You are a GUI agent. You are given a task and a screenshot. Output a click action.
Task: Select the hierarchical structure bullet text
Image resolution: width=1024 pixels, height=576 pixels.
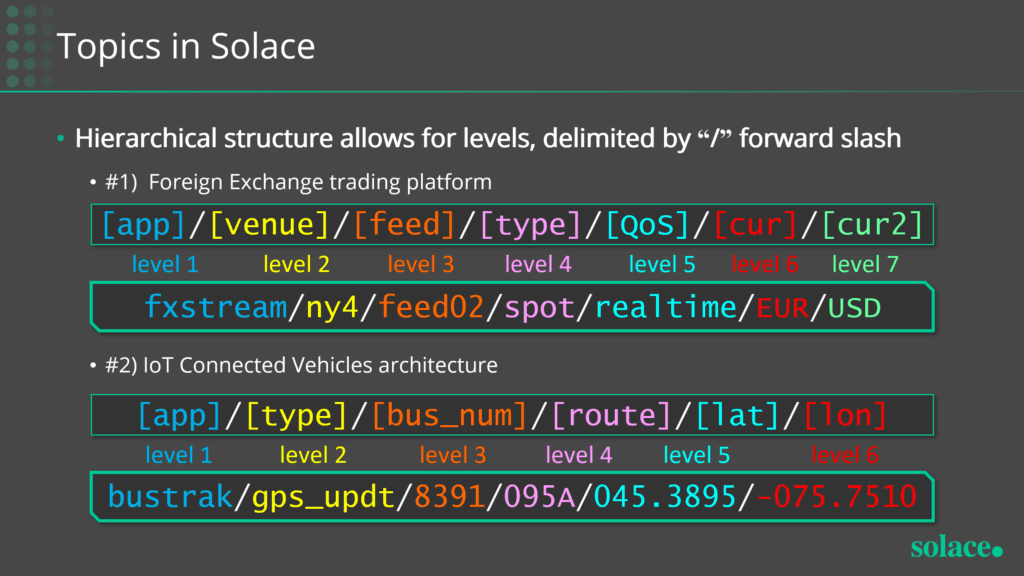coord(488,138)
